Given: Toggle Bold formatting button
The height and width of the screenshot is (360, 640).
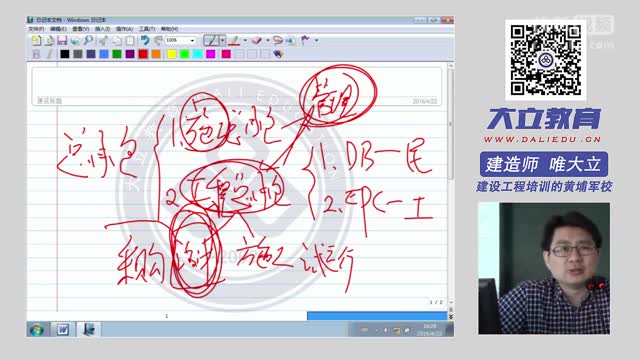Looking at the screenshot, I should pyautogui.click(x=36, y=54).
